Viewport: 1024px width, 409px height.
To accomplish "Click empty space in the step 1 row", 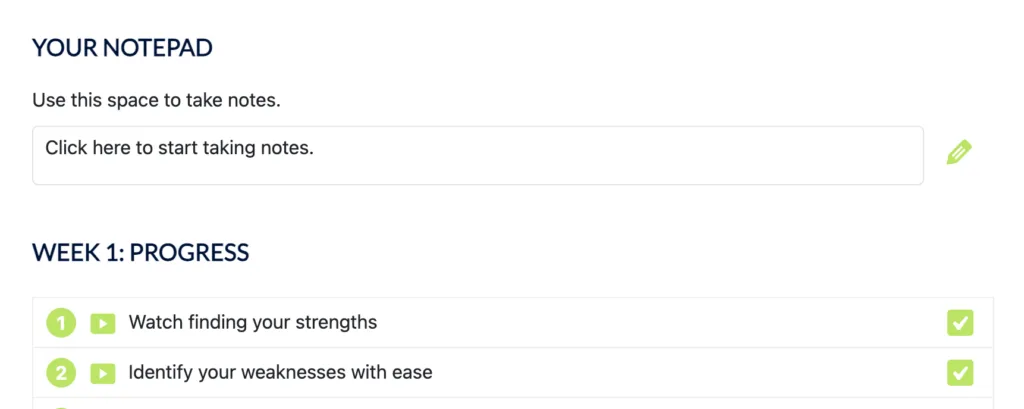I will coord(650,323).
